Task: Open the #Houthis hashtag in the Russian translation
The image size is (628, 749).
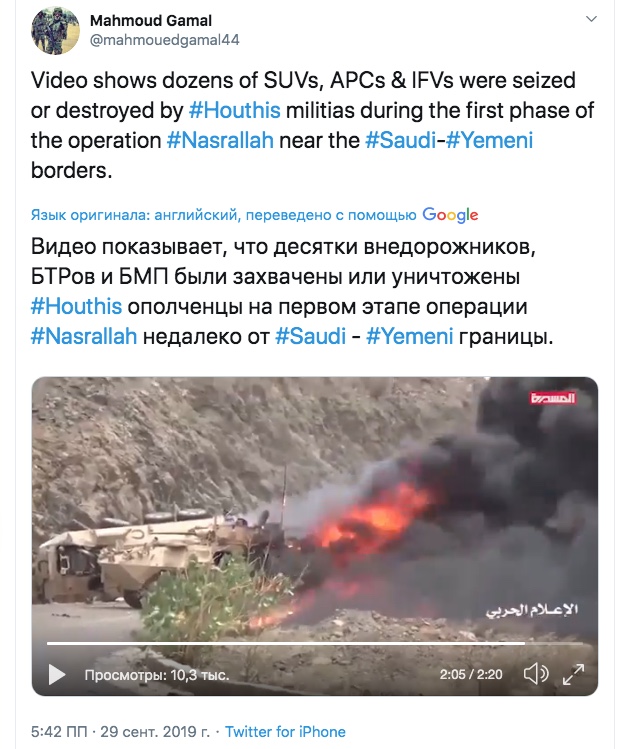Action: tap(76, 307)
